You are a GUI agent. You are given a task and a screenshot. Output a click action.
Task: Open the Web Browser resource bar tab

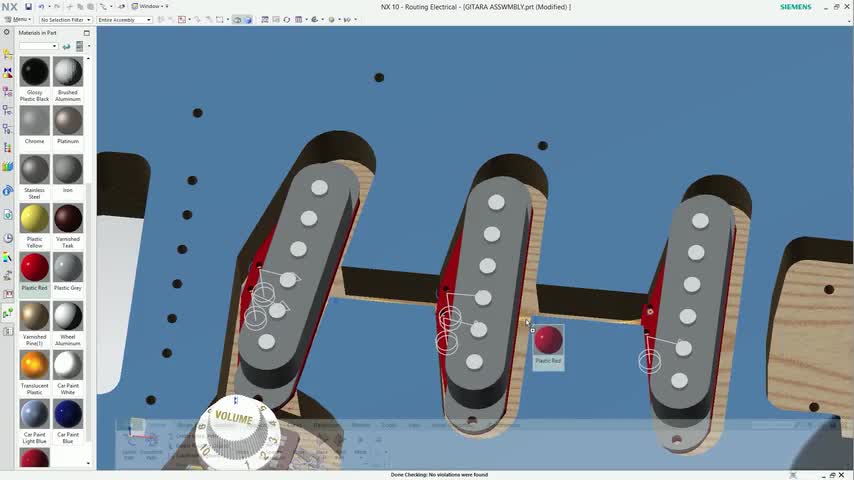8,191
